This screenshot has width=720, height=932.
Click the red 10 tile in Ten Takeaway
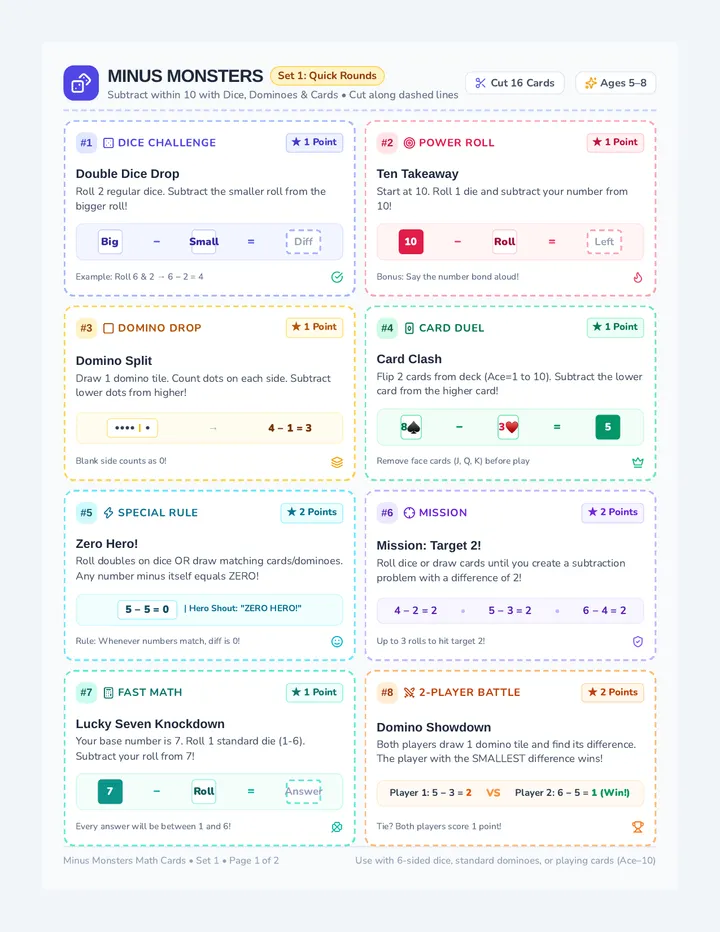(x=411, y=242)
